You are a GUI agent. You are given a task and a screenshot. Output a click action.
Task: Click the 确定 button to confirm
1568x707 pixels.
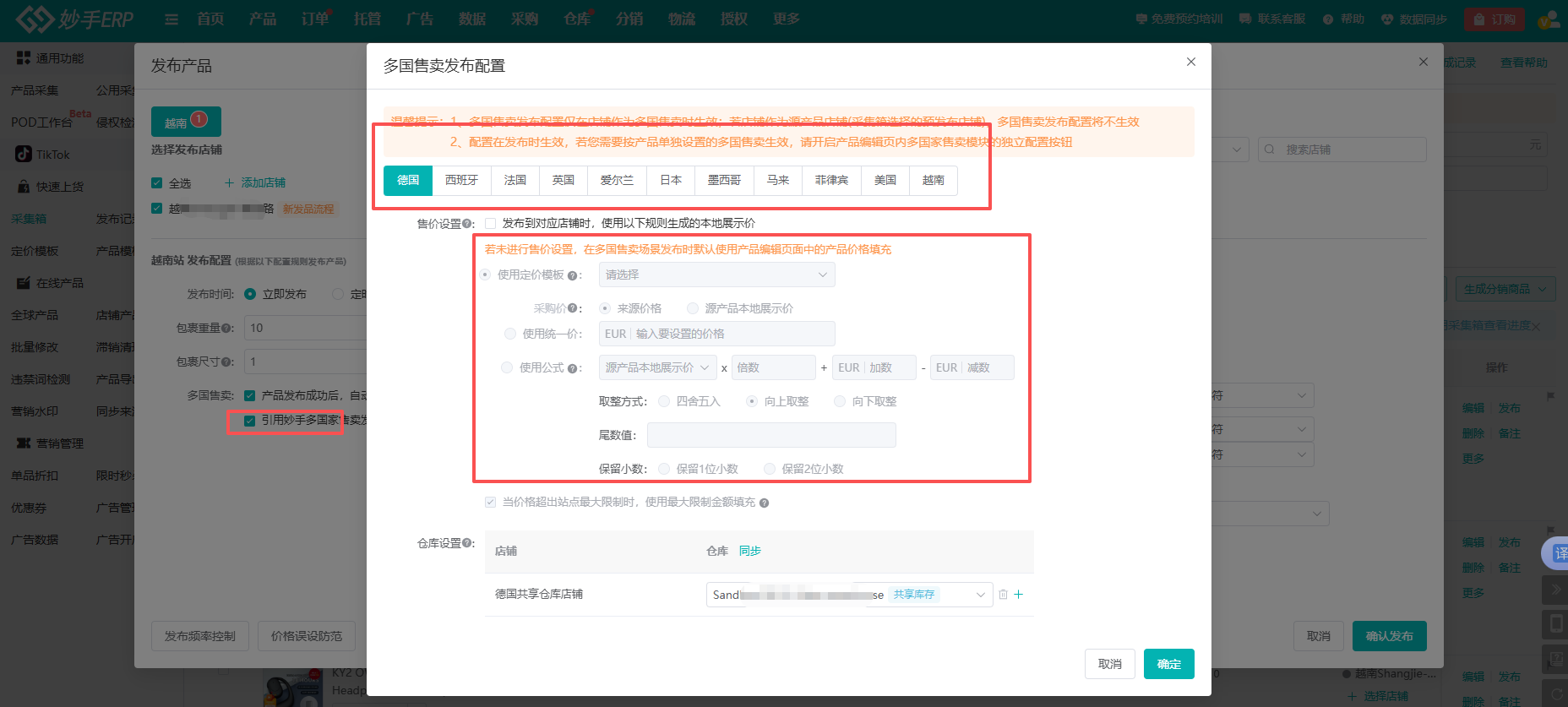point(1168,664)
